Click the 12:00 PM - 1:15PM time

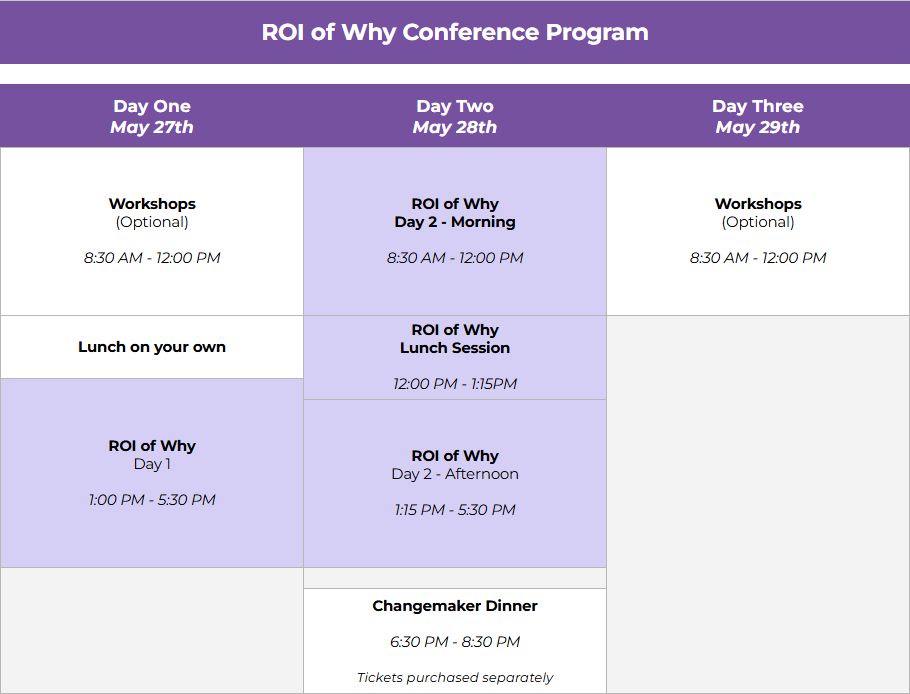tap(455, 384)
